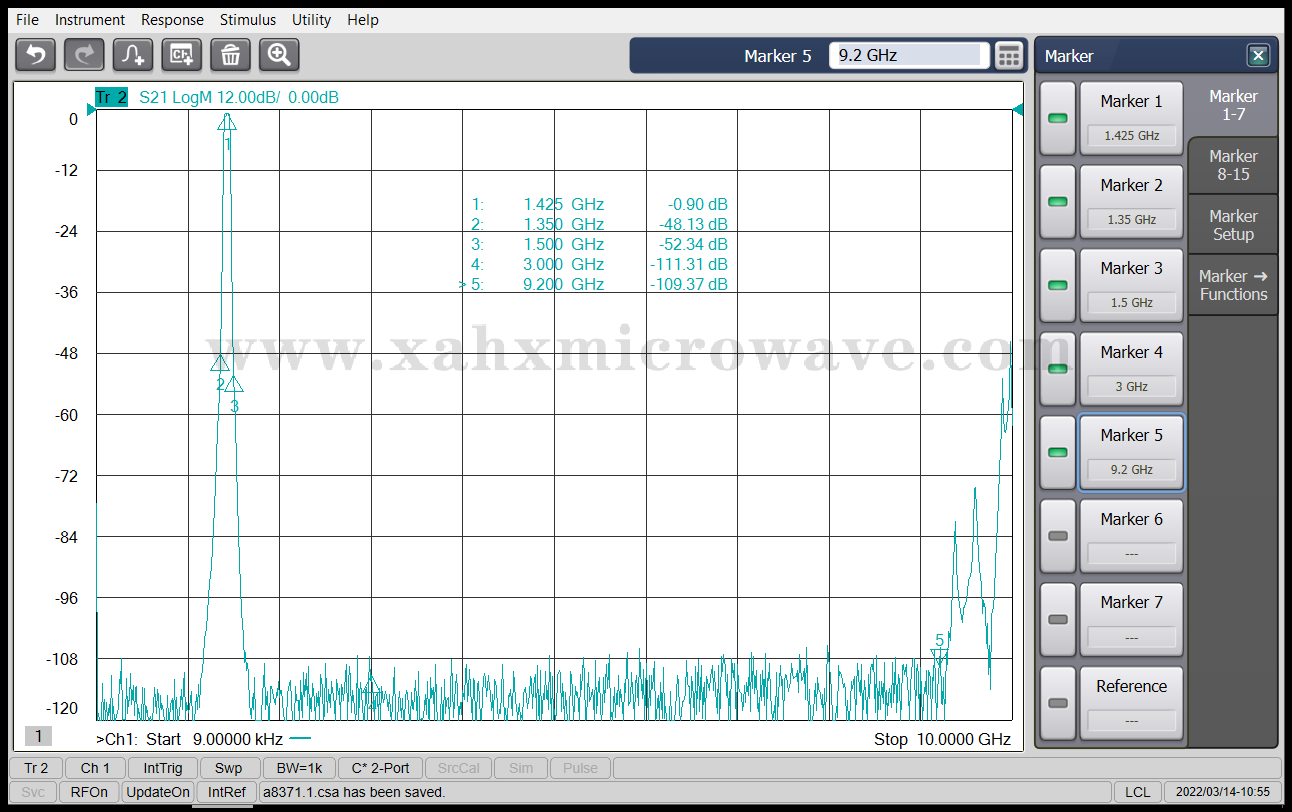Click the Svc status bar button
1292x812 pixels.
pyautogui.click(x=33, y=792)
